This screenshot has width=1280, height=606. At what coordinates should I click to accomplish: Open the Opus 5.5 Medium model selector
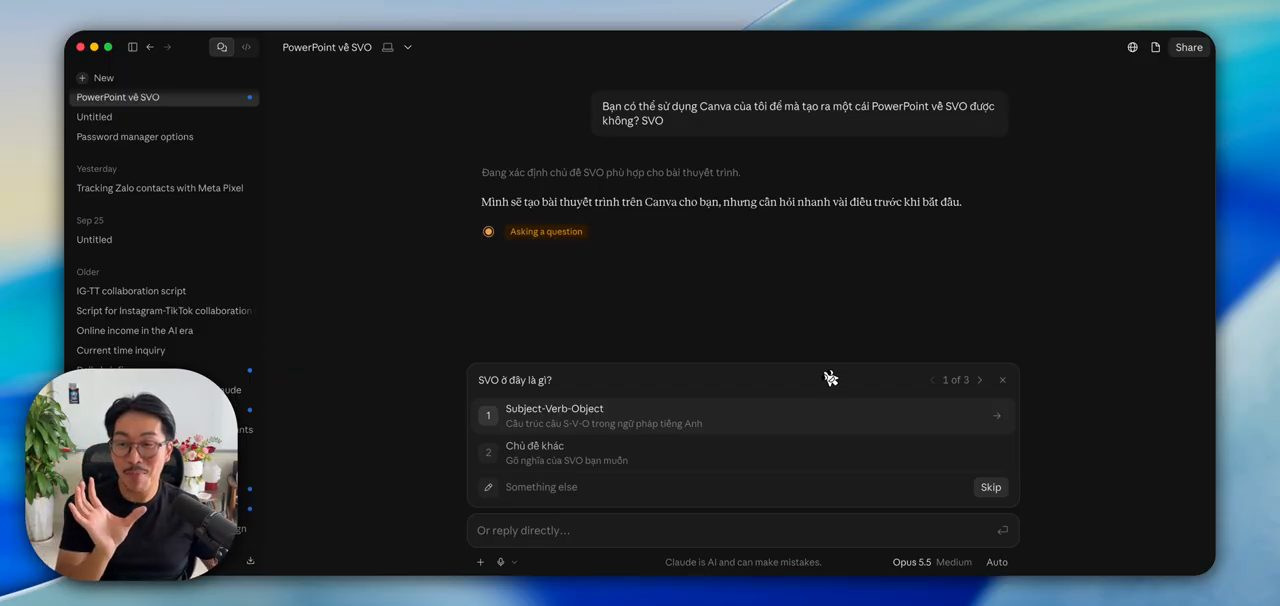tap(932, 562)
